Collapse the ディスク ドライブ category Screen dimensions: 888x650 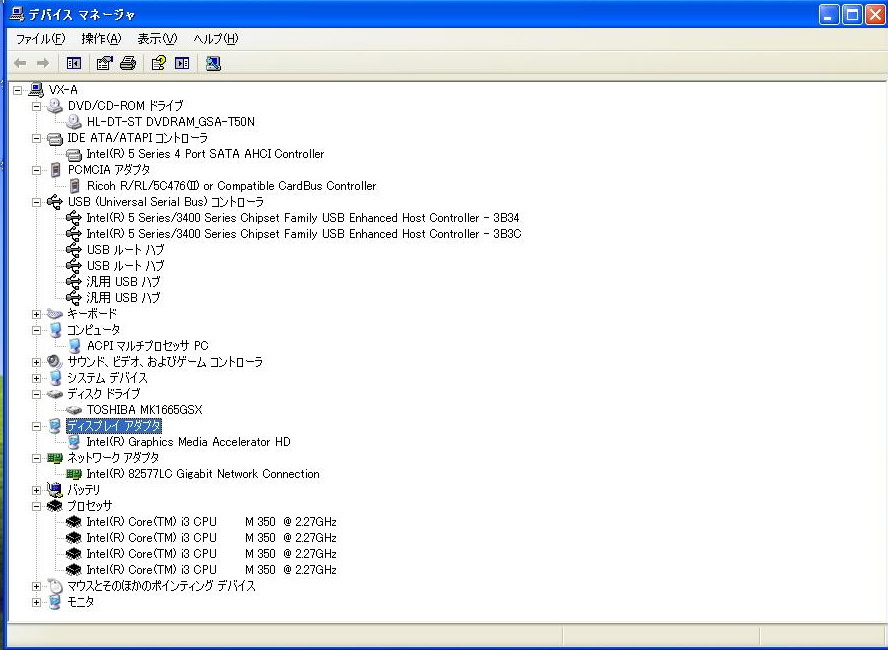click(37, 394)
